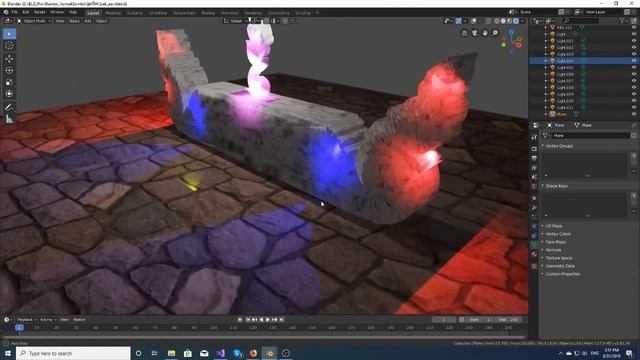Screen dimensions: 640x360
Task: Select the Annotate pencil tool
Action: pos(9,107)
